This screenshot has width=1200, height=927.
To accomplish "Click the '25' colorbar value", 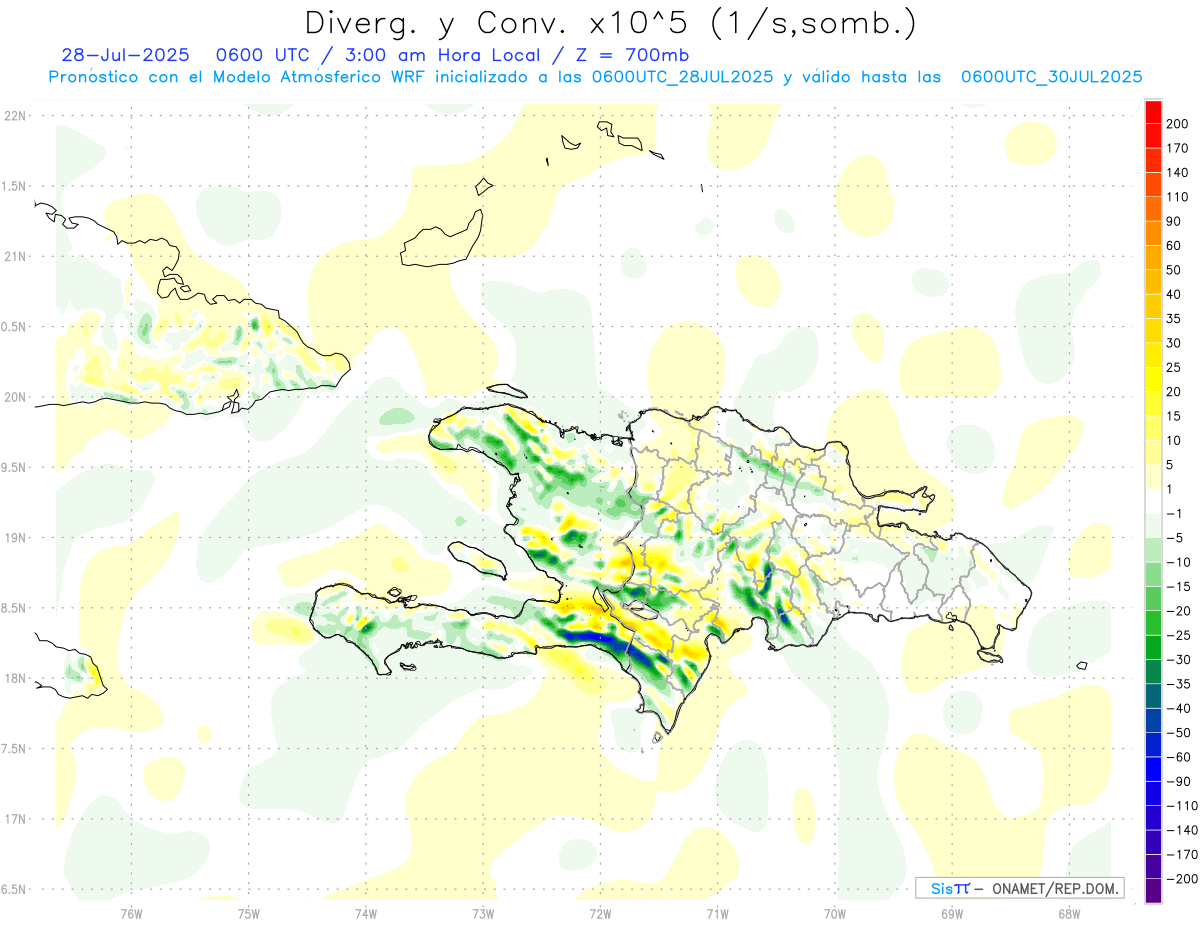I will pyautogui.click(x=1174, y=367).
